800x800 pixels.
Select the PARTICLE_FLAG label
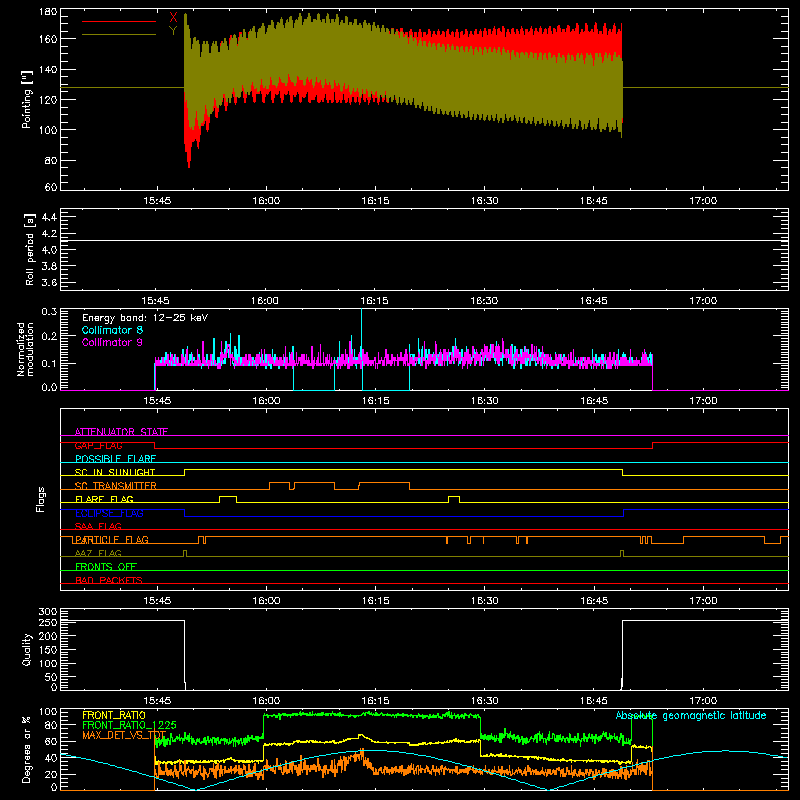111,539
